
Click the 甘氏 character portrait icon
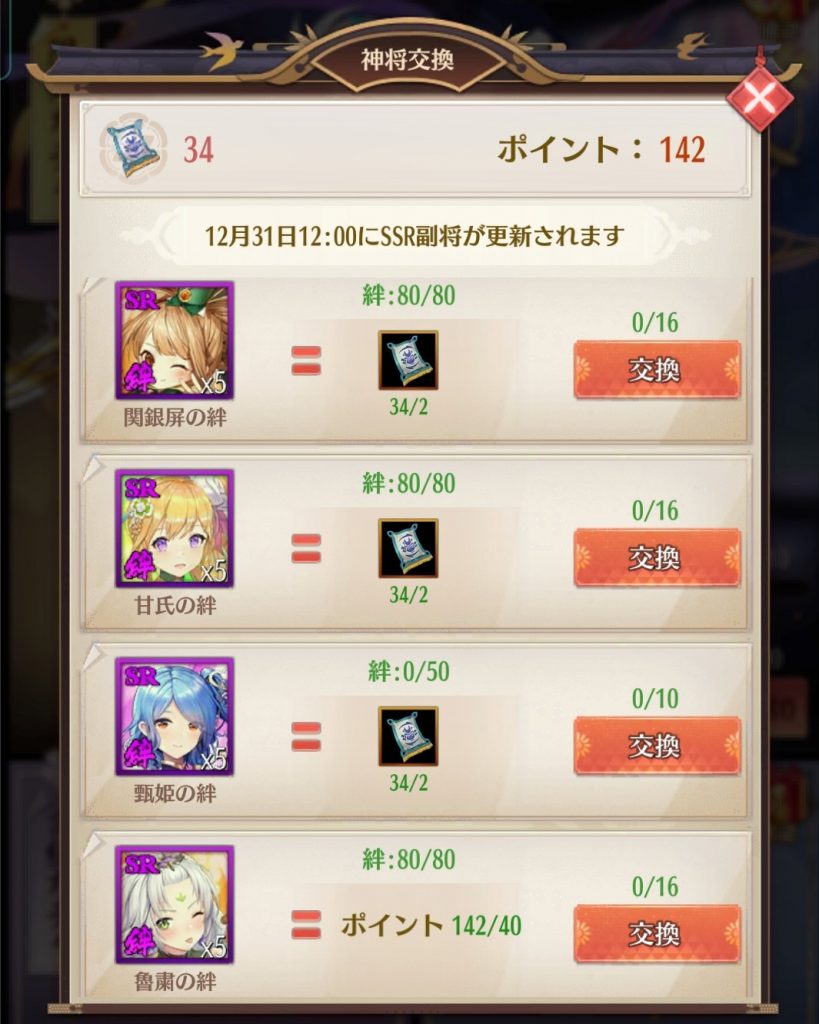tap(174, 528)
